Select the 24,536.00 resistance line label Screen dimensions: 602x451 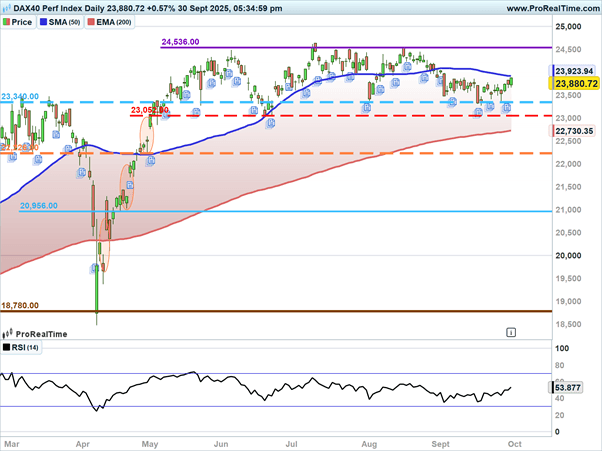point(181,43)
